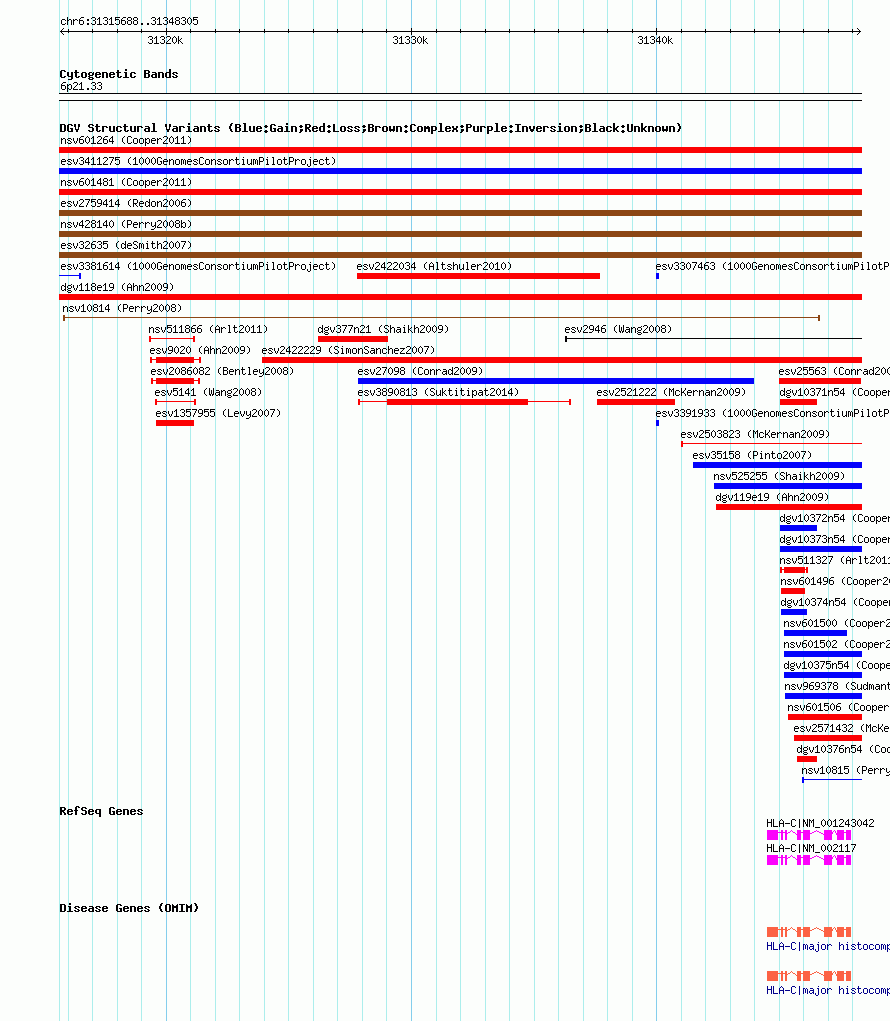Click esv2571432 variant label
This screenshot has width=890, height=1021.
tap(842, 728)
